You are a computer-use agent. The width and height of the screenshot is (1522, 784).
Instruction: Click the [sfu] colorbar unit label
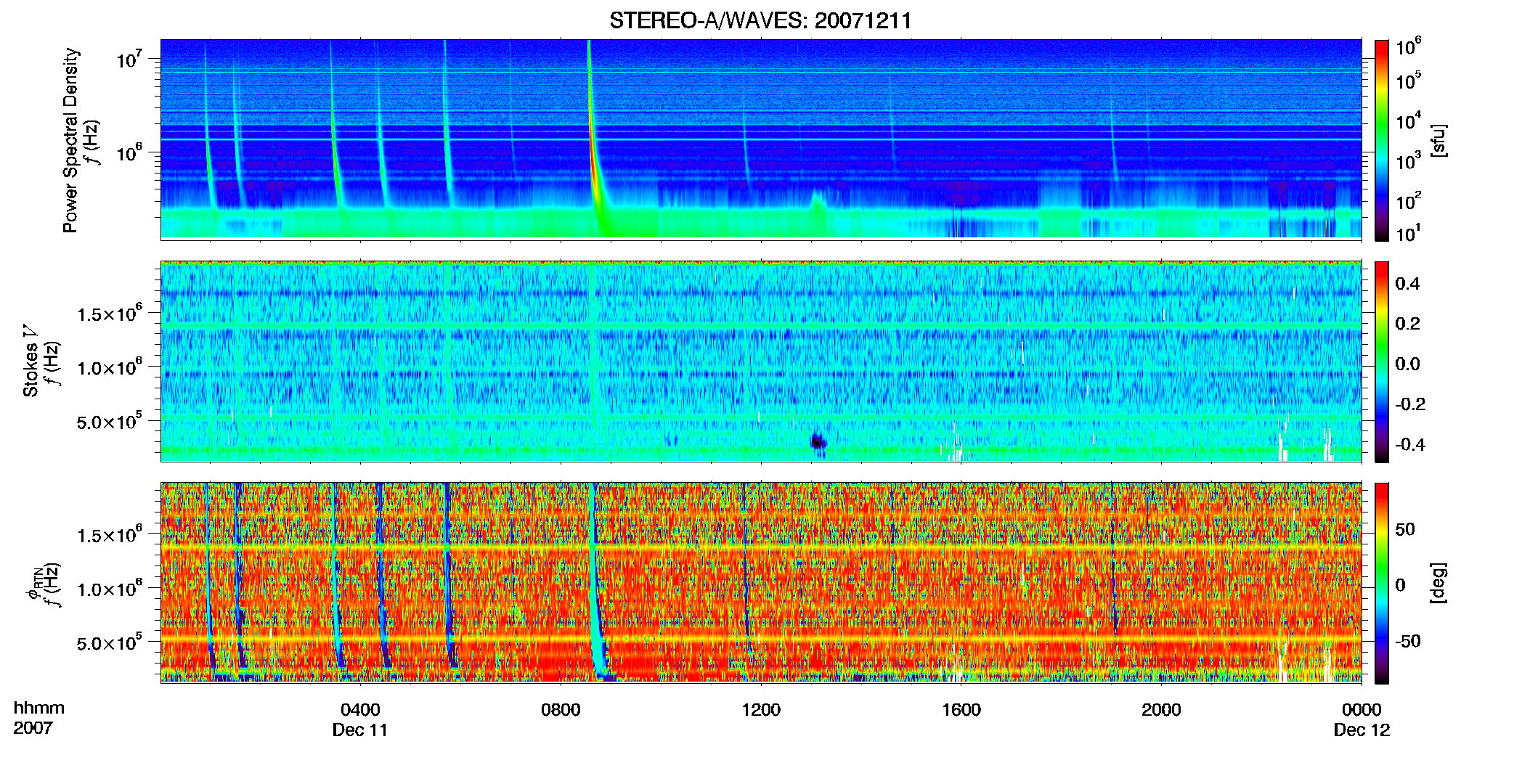1439,140
